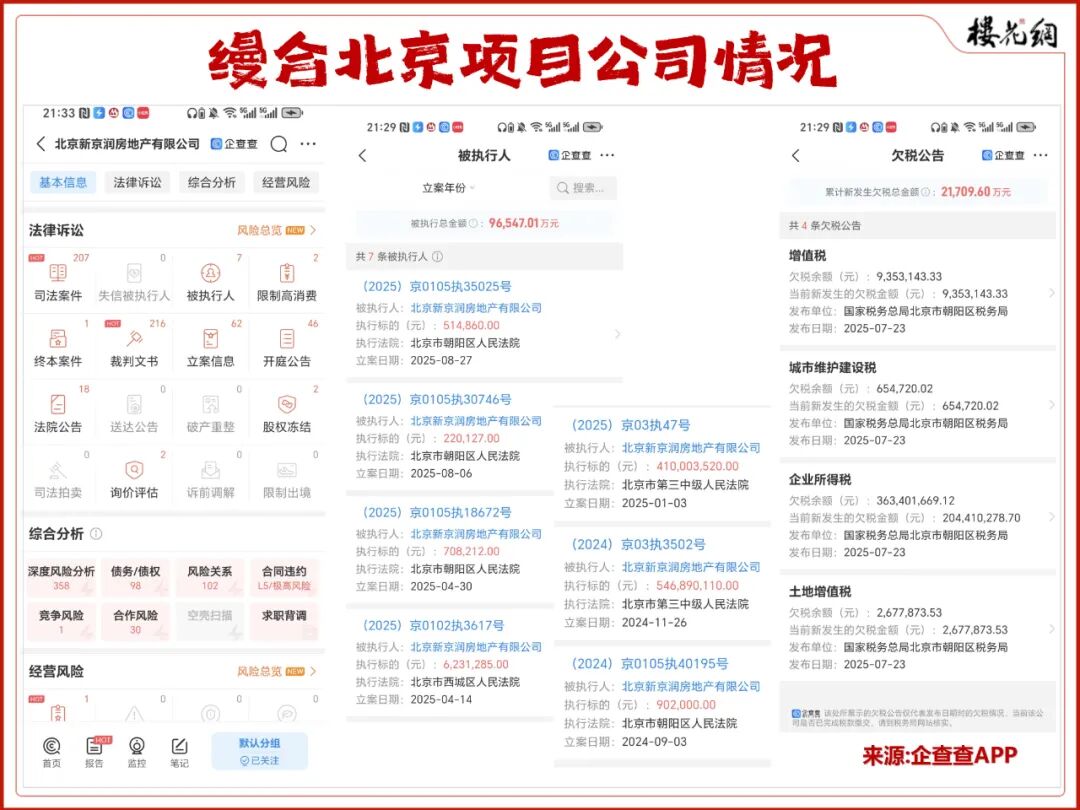This screenshot has height=810, width=1080.
Task: Open the 立案年份 filter dropdown
Action: click(x=448, y=187)
